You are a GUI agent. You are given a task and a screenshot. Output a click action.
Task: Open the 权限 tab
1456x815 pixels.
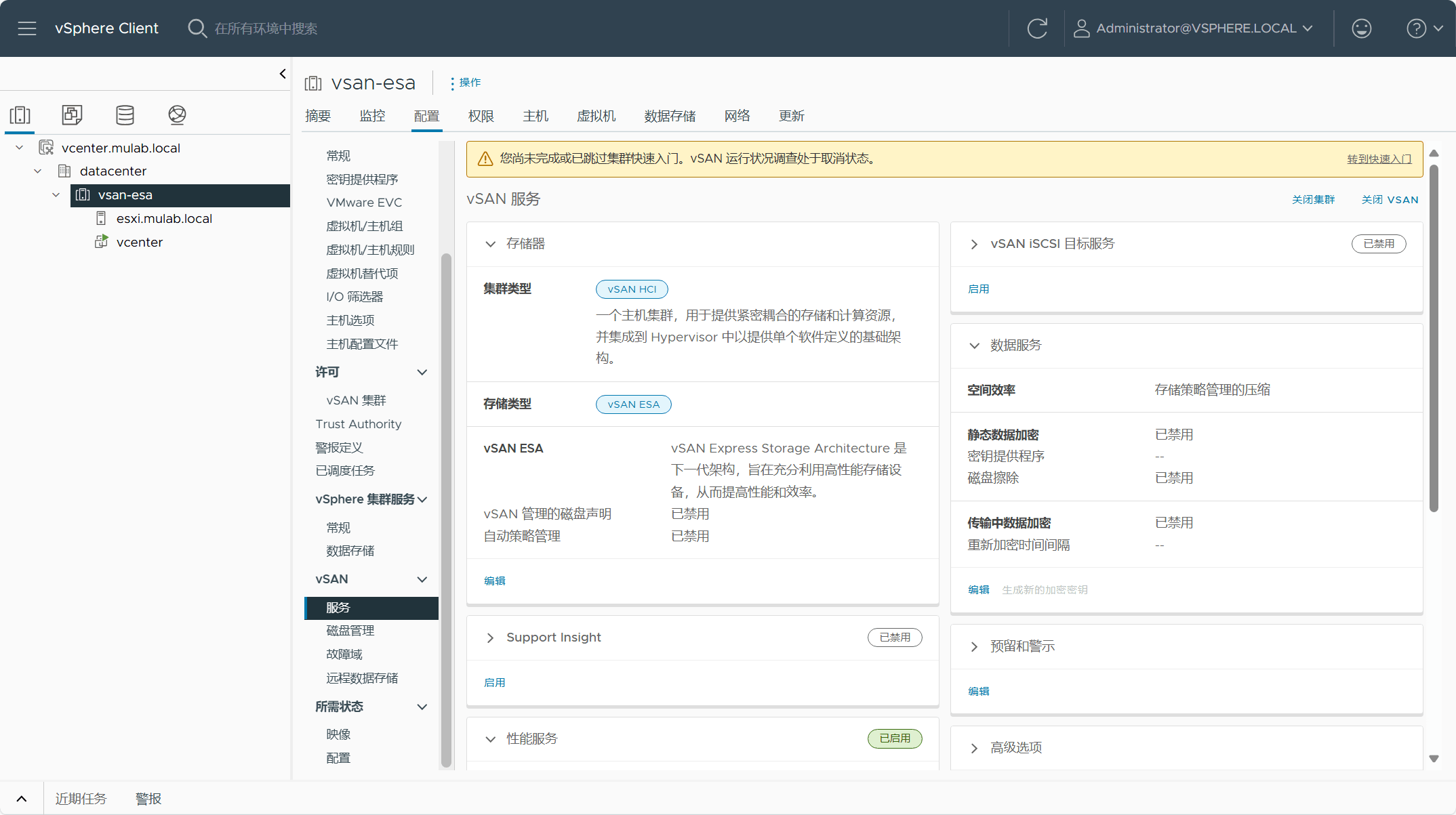point(481,116)
